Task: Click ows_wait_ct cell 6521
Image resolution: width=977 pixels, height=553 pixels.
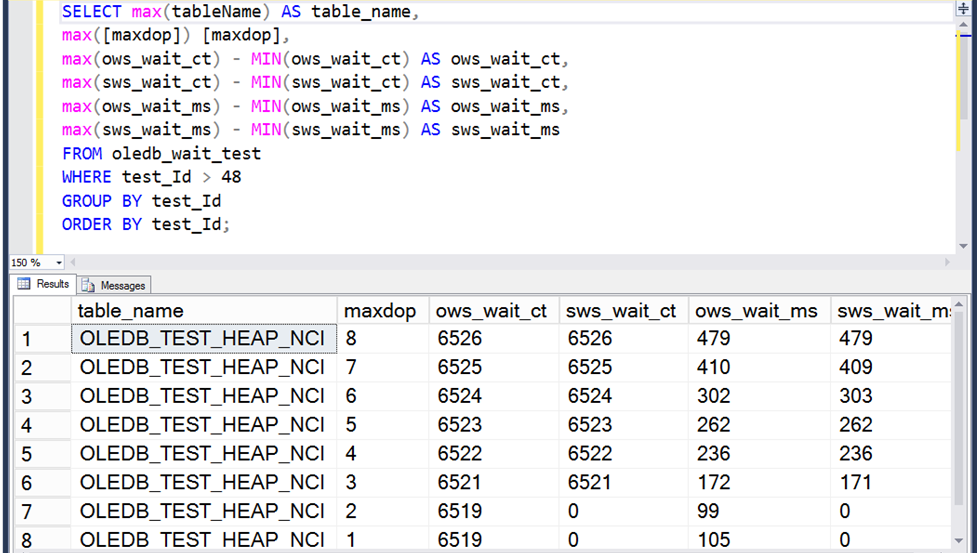Action: click(493, 482)
